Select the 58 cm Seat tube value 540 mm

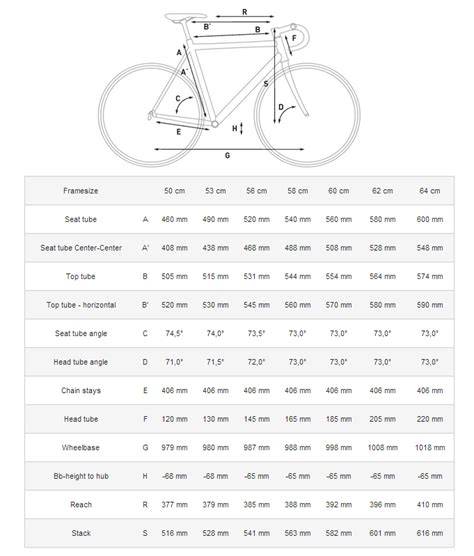tap(297, 219)
